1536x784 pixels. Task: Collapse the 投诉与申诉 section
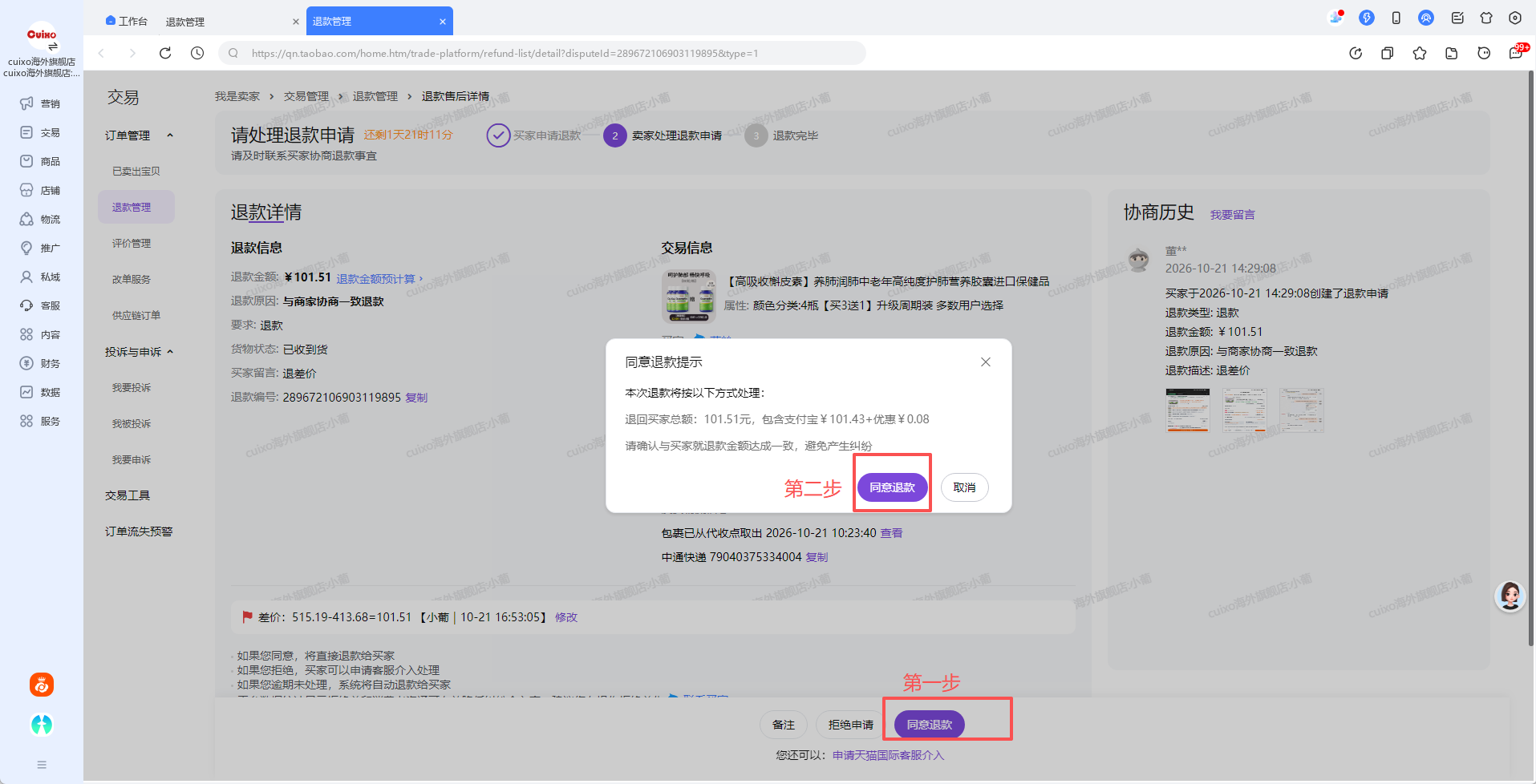[x=170, y=352]
